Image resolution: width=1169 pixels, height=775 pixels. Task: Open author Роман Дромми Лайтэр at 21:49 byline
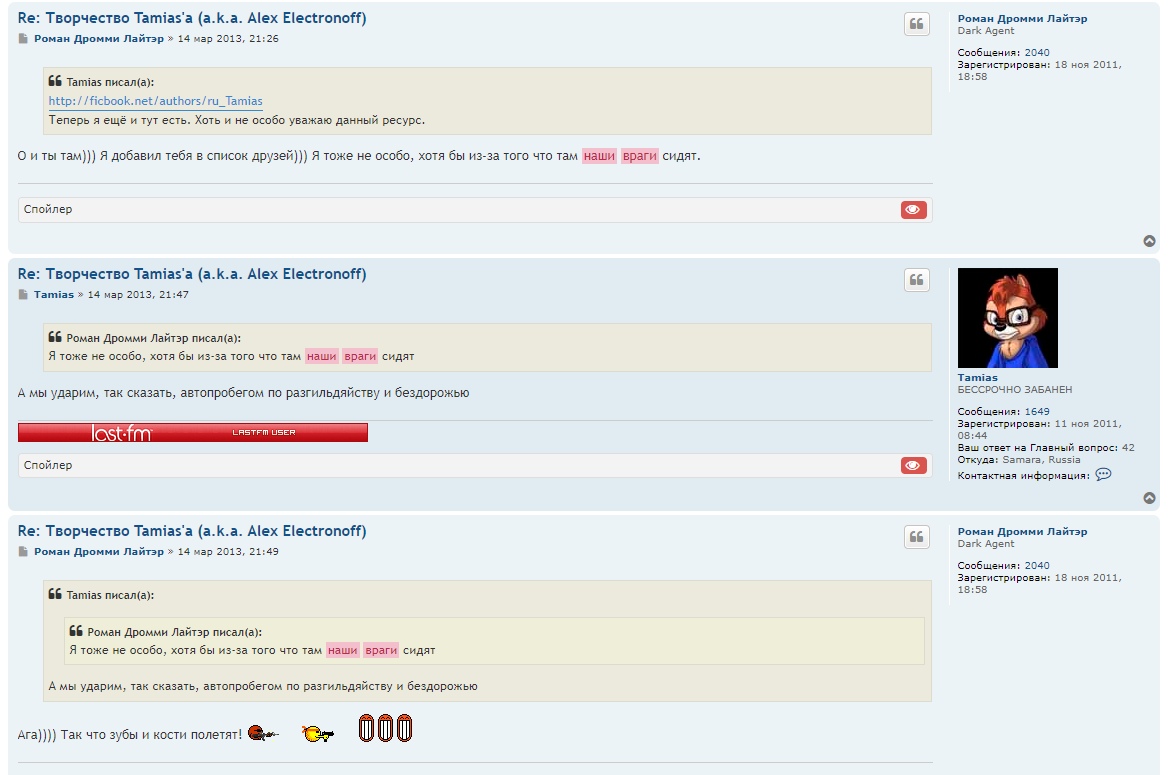tap(98, 551)
